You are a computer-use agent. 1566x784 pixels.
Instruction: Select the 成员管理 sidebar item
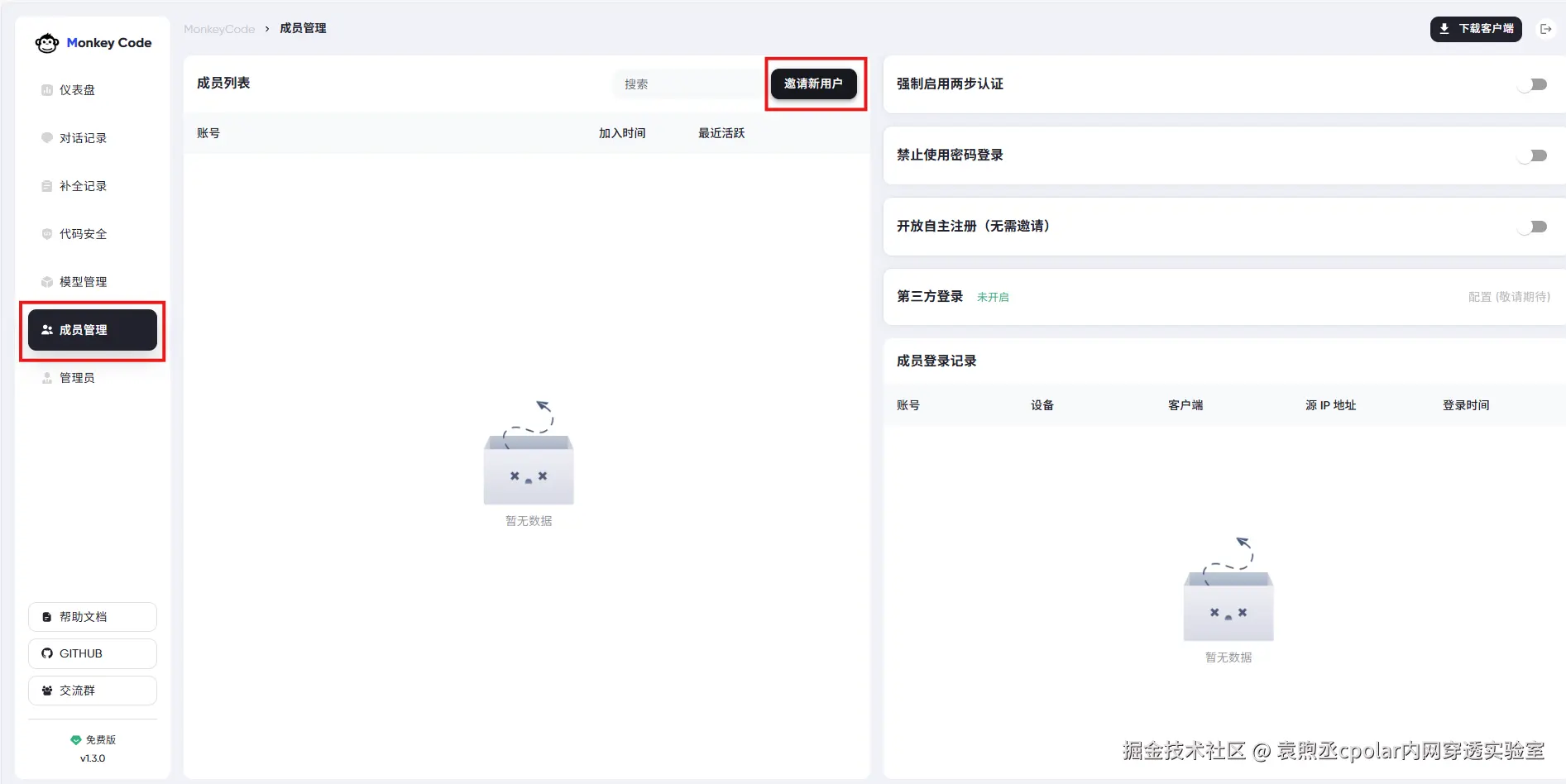point(93,330)
